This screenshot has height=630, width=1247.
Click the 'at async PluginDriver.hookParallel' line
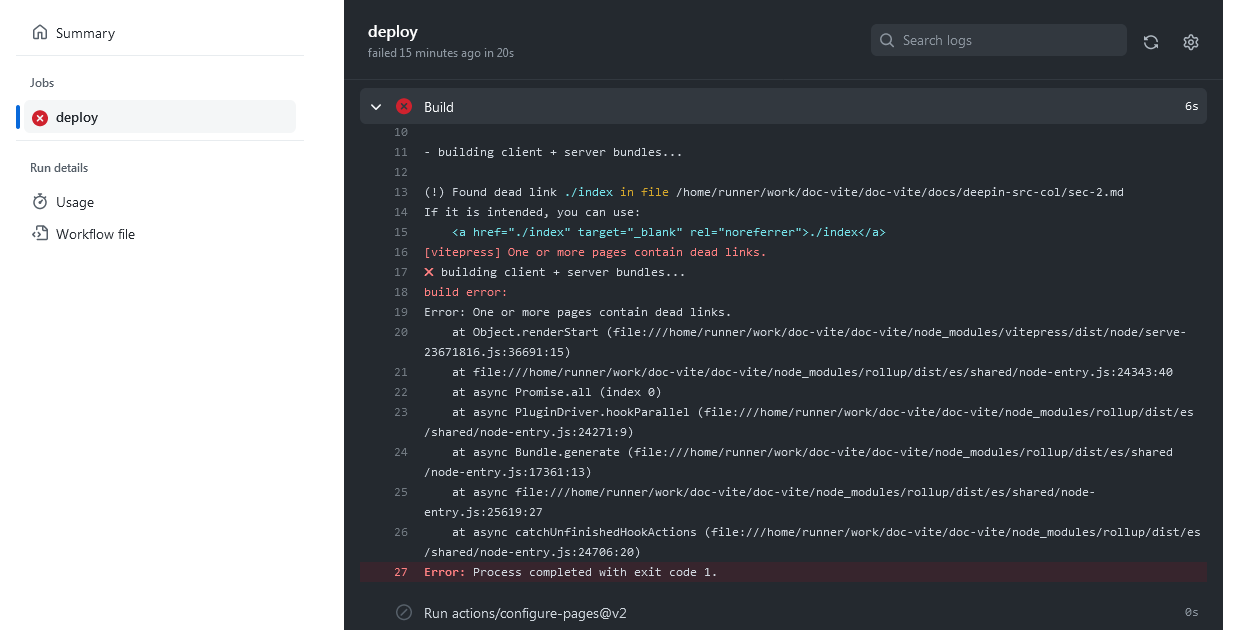(808, 422)
